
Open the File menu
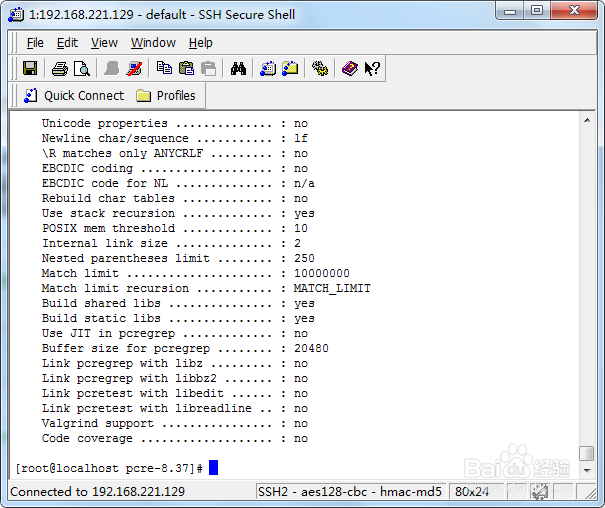coord(35,43)
